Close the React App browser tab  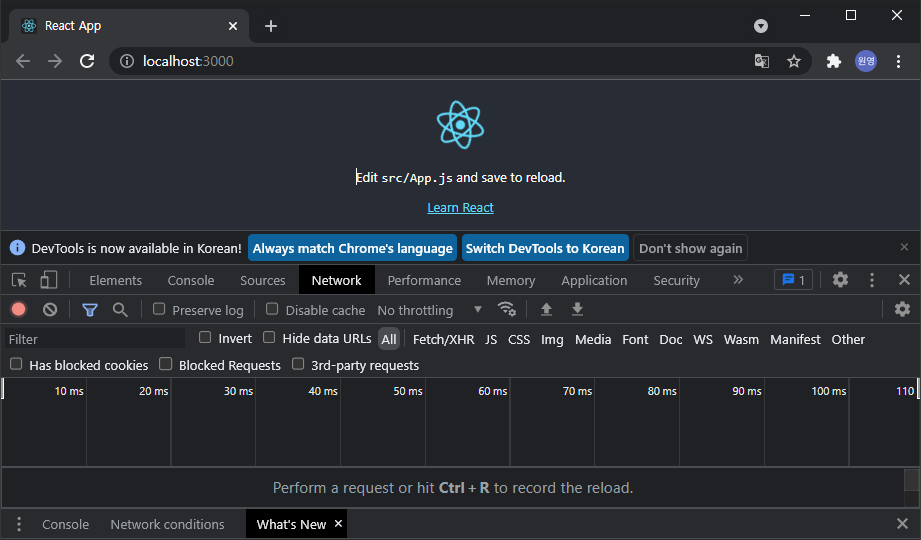tap(233, 26)
